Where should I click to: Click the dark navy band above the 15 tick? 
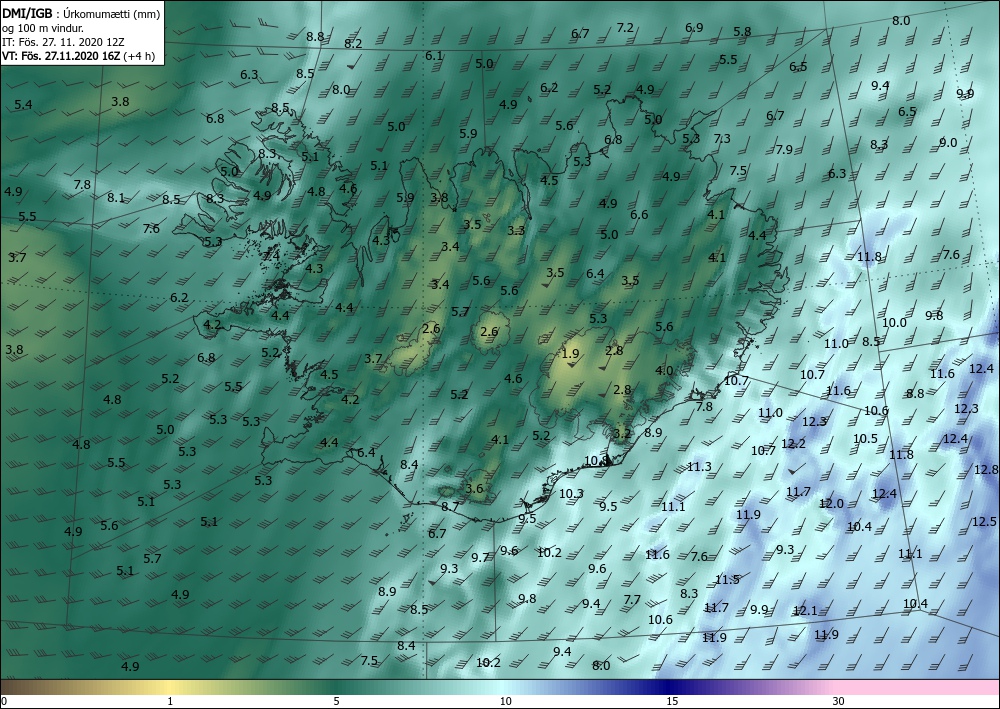(x=672, y=687)
